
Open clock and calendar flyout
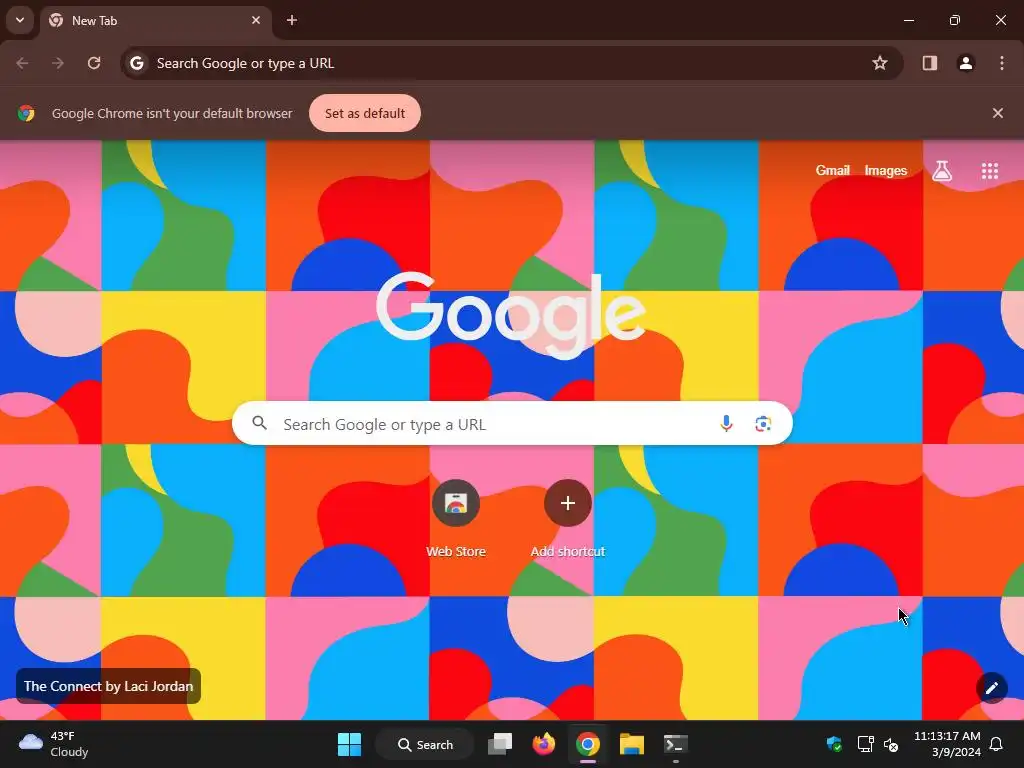pos(947,744)
